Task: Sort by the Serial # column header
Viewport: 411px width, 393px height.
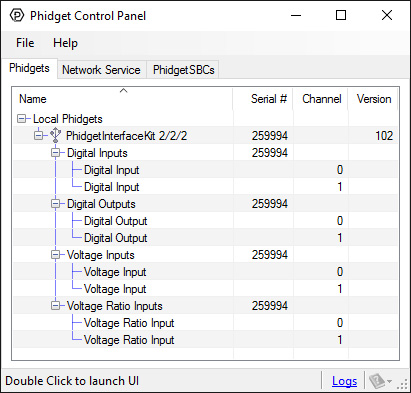Action: pyautogui.click(x=263, y=99)
